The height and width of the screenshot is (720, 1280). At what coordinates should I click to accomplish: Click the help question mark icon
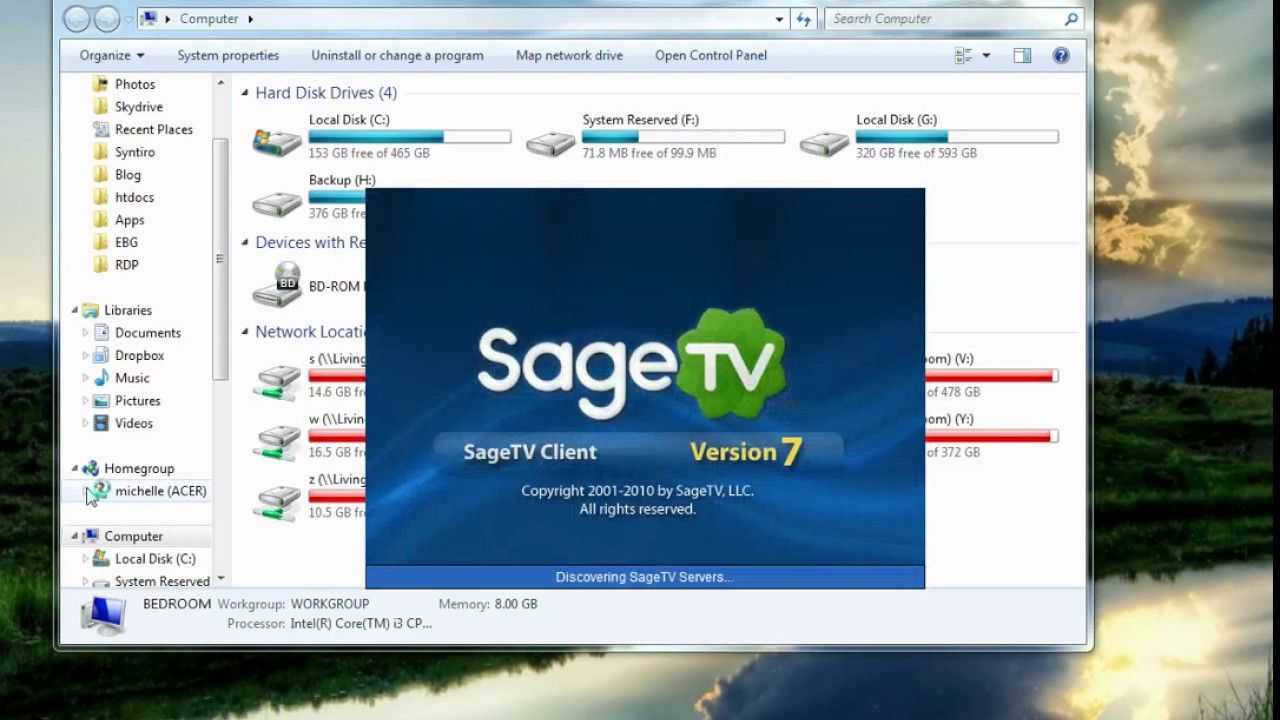click(1061, 56)
